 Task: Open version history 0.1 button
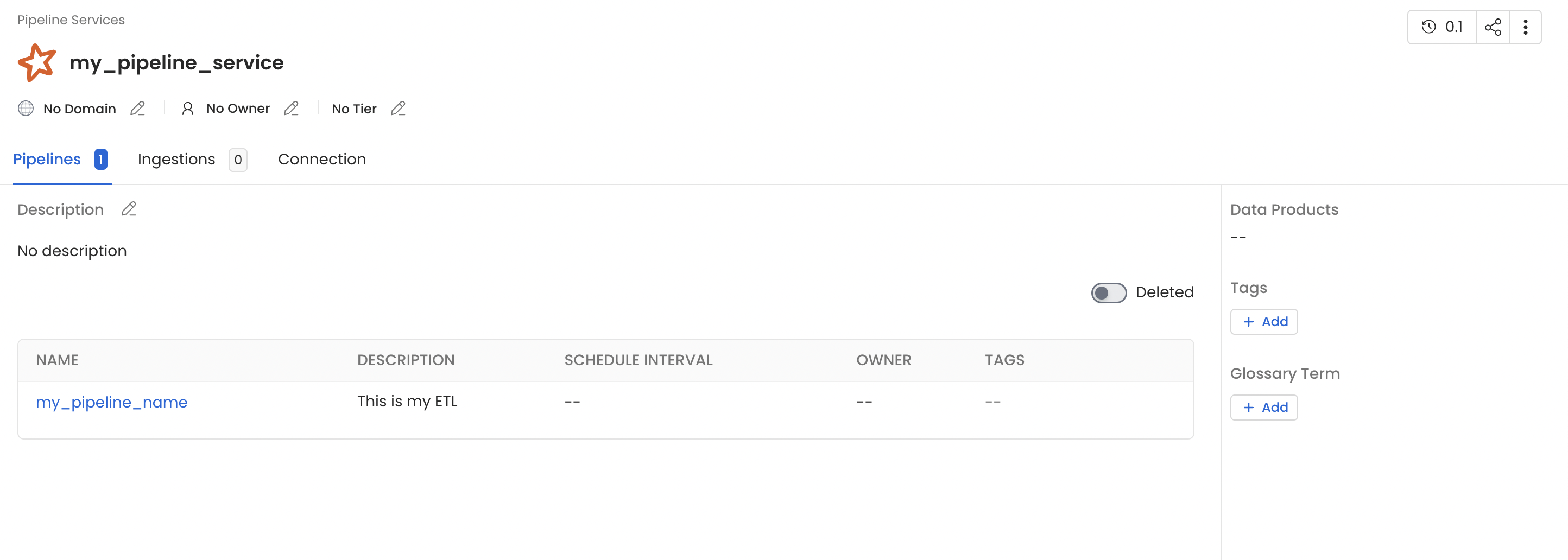[1442, 27]
